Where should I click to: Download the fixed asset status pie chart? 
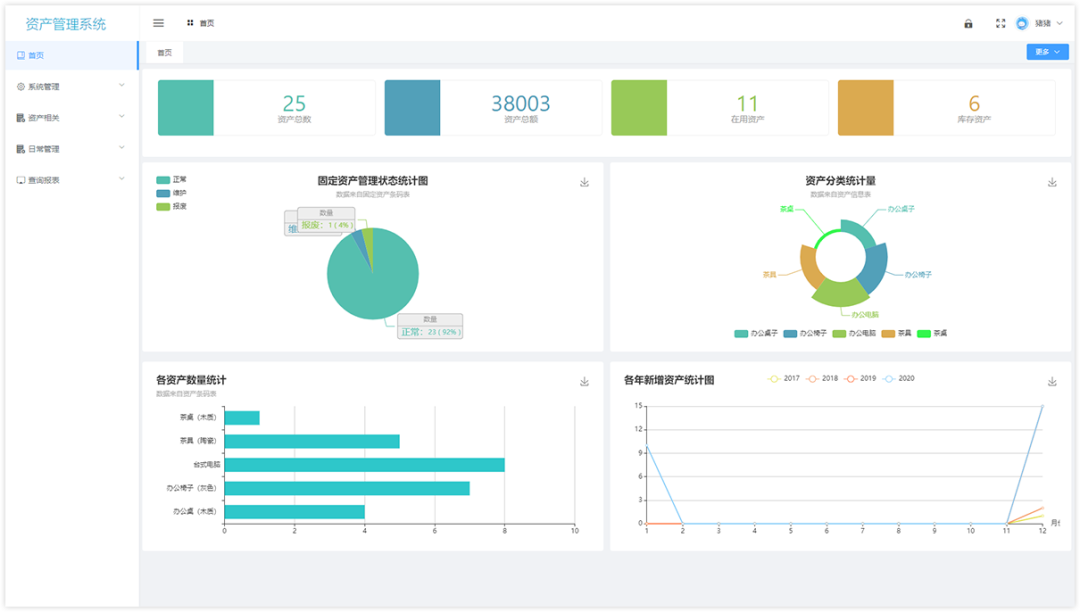tap(584, 182)
